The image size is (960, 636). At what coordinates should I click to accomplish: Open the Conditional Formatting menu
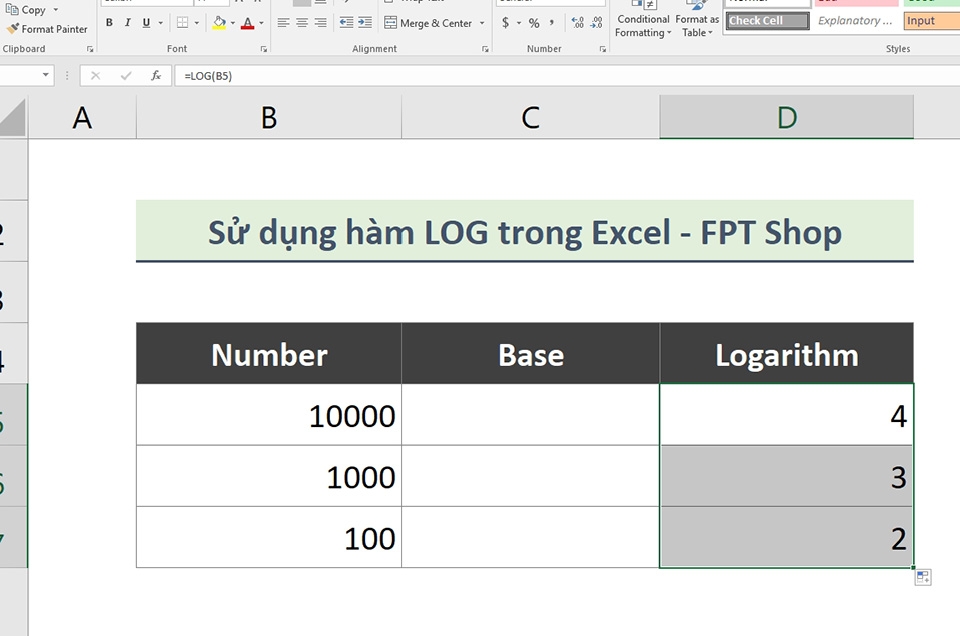click(643, 22)
